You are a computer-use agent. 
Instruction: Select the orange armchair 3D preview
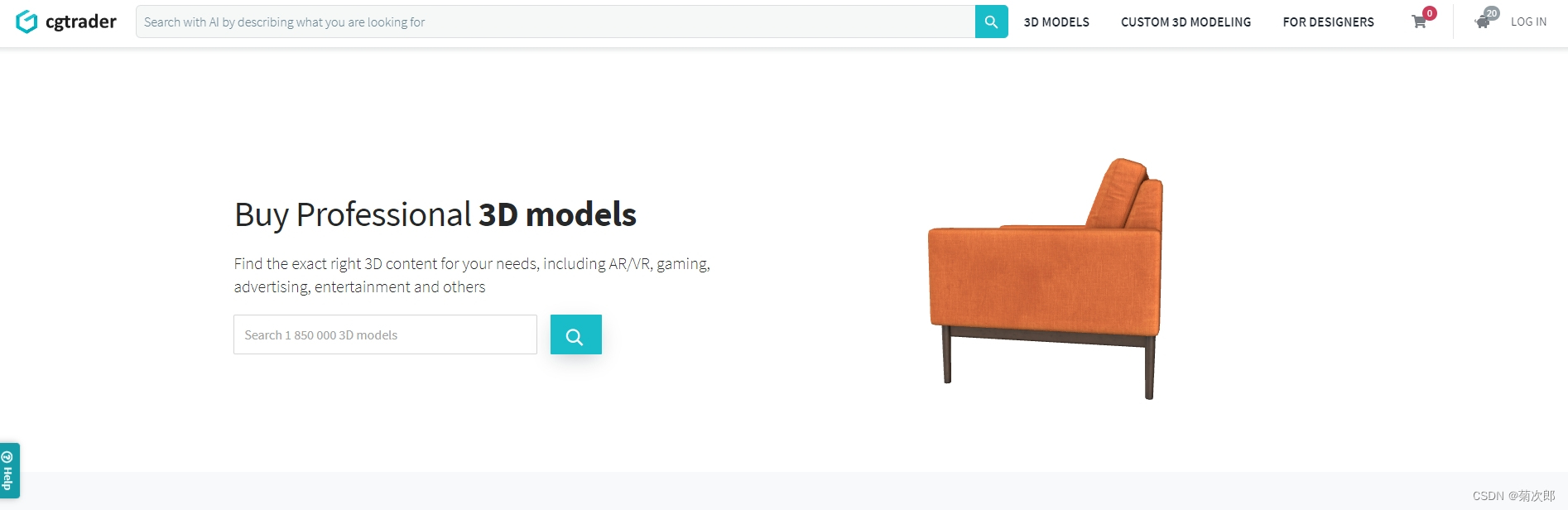coord(1046,278)
